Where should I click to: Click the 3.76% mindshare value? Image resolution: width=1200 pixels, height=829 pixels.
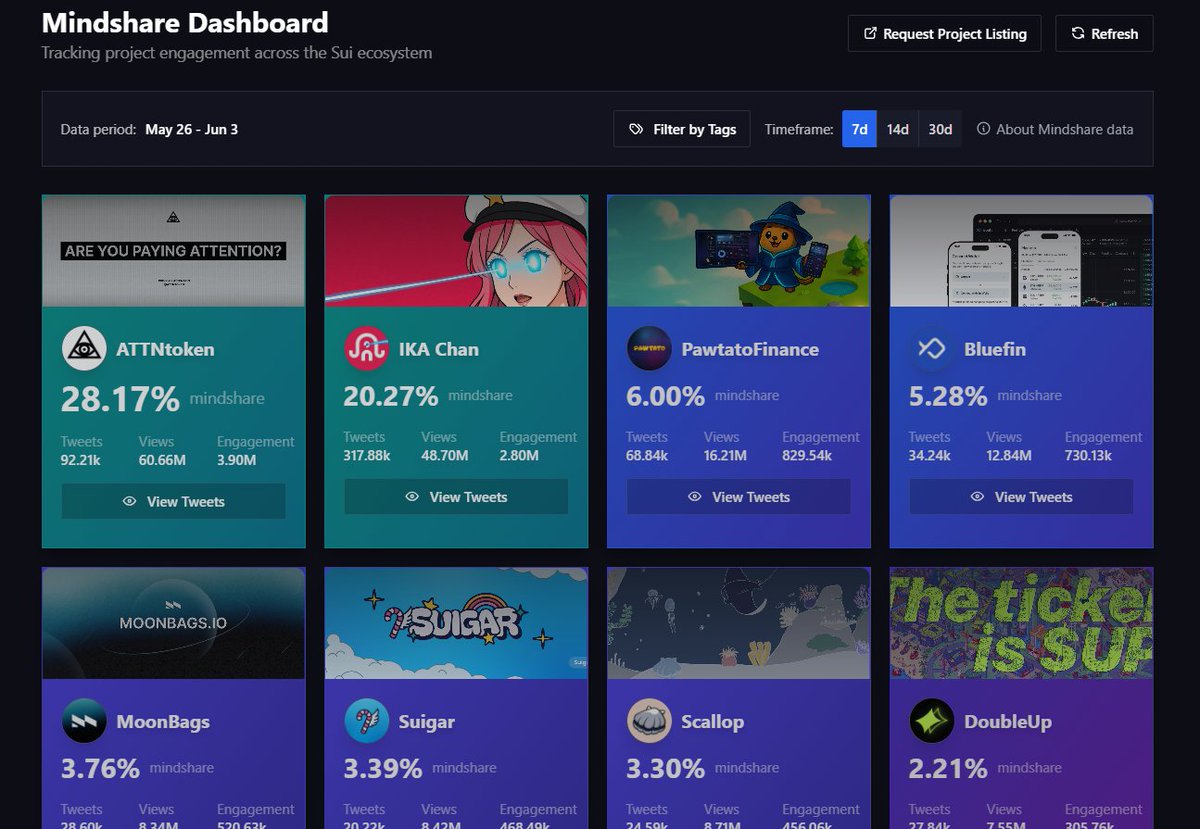[100, 768]
